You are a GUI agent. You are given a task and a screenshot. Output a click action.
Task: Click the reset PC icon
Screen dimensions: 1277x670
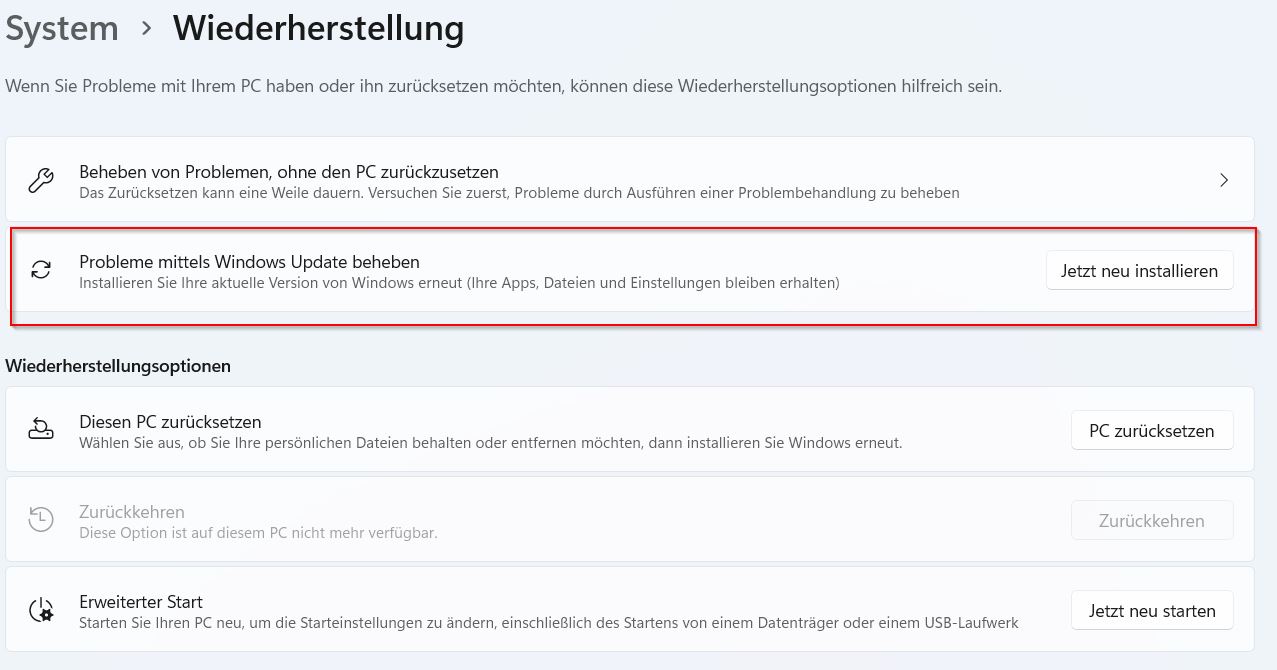pos(41,430)
